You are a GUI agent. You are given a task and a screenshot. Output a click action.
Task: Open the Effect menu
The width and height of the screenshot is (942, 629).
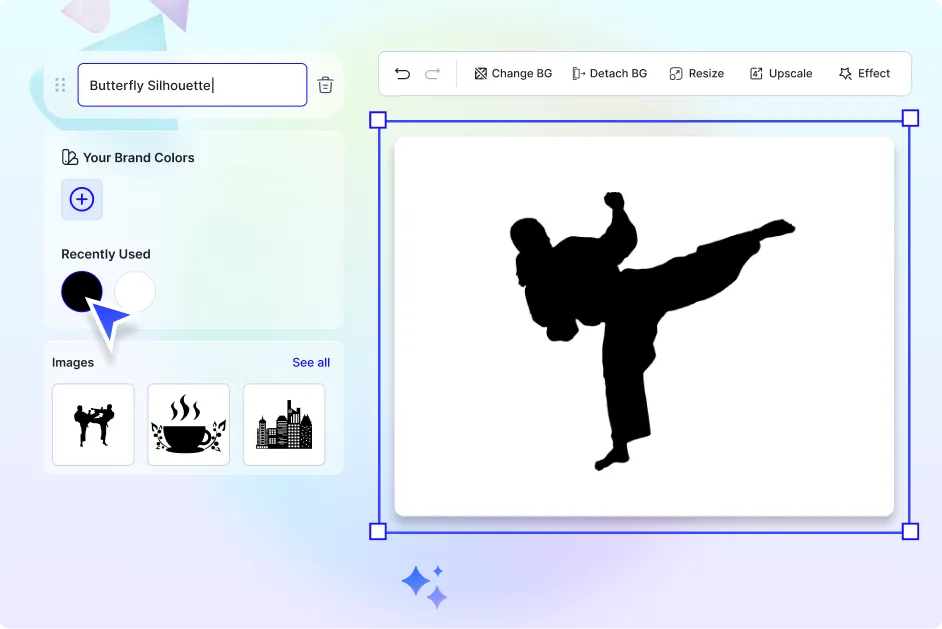coord(864,74)
